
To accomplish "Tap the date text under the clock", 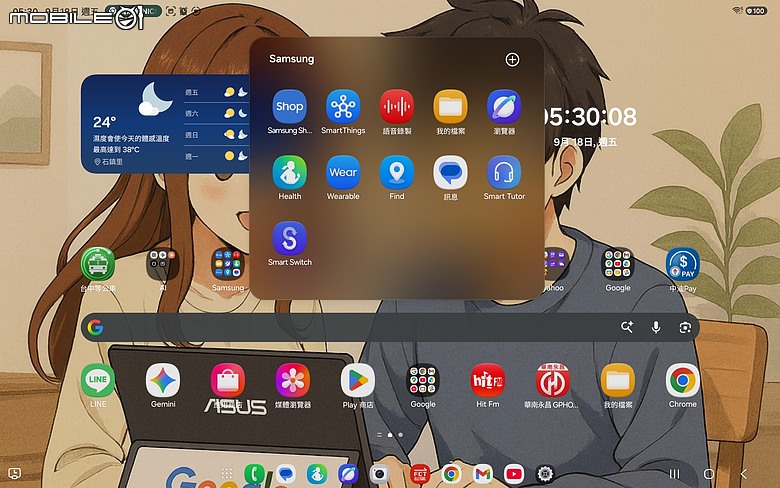I will click(x=585, y=142).
